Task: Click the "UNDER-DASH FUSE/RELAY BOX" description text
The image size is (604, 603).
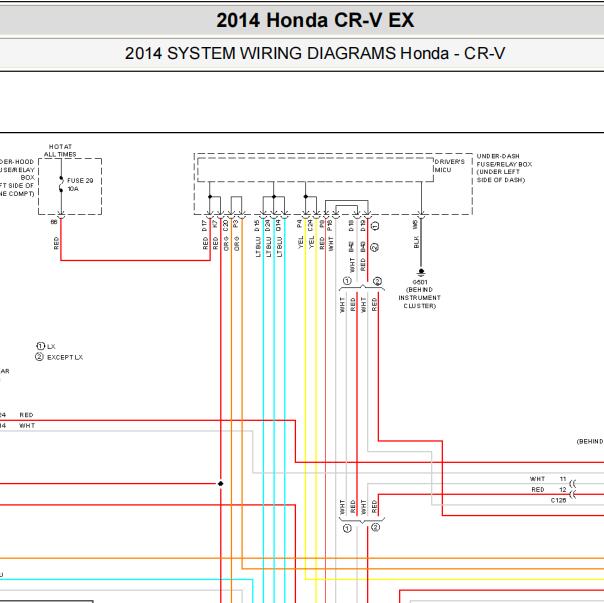Action: click(x=504, y=168)
